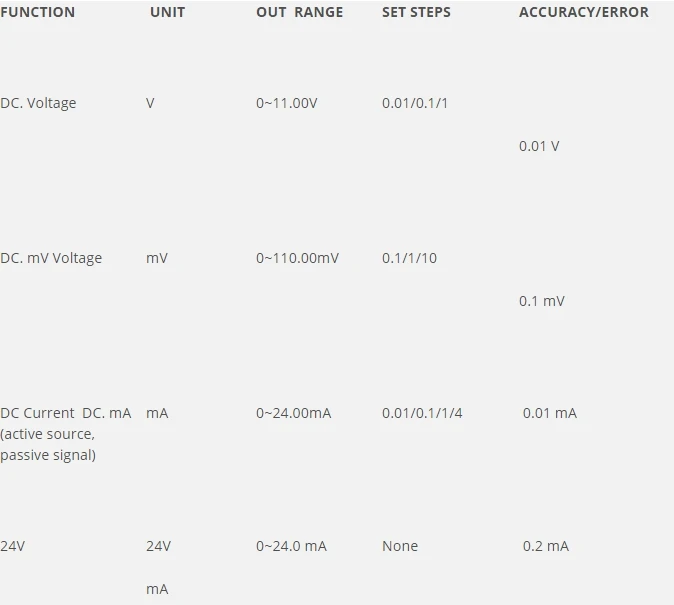
Task: Click the SET STEPS column header
Action: click(x=416, y=12)
